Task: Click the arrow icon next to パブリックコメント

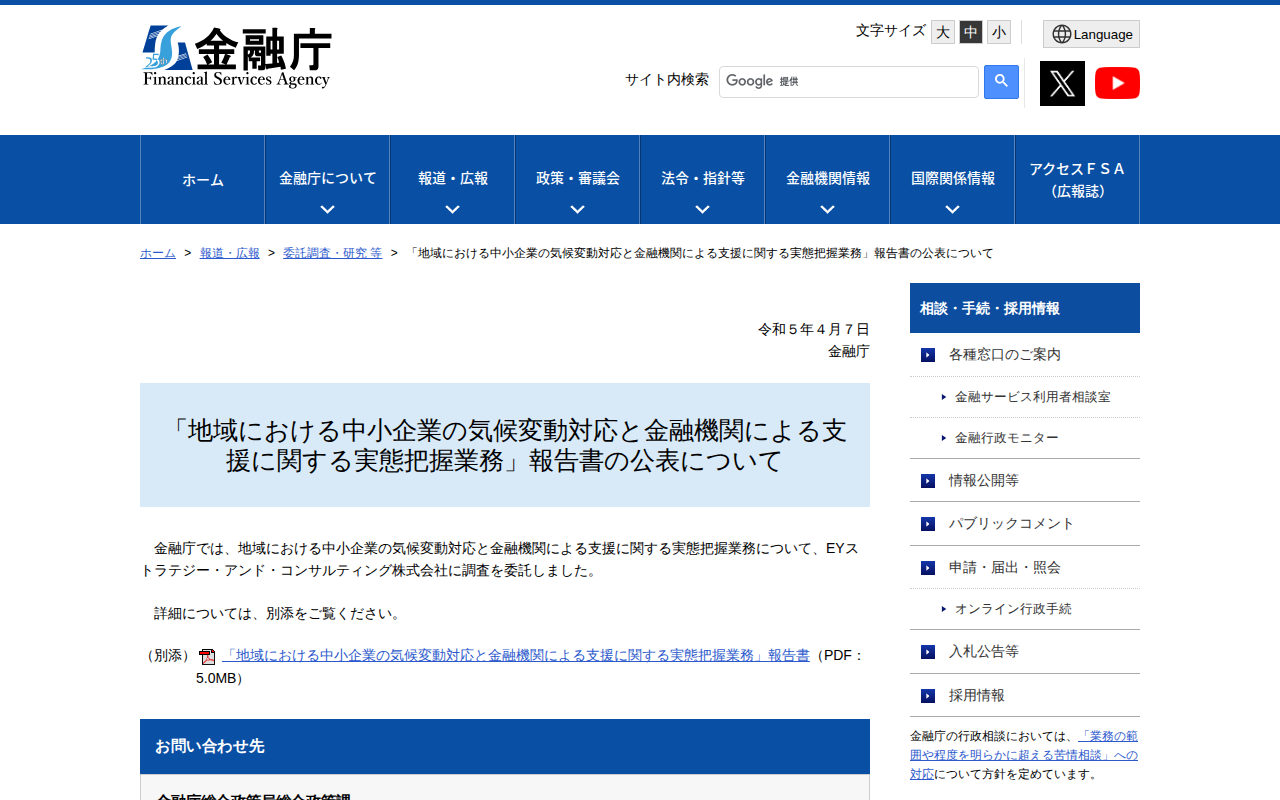Action: [926, 523]
